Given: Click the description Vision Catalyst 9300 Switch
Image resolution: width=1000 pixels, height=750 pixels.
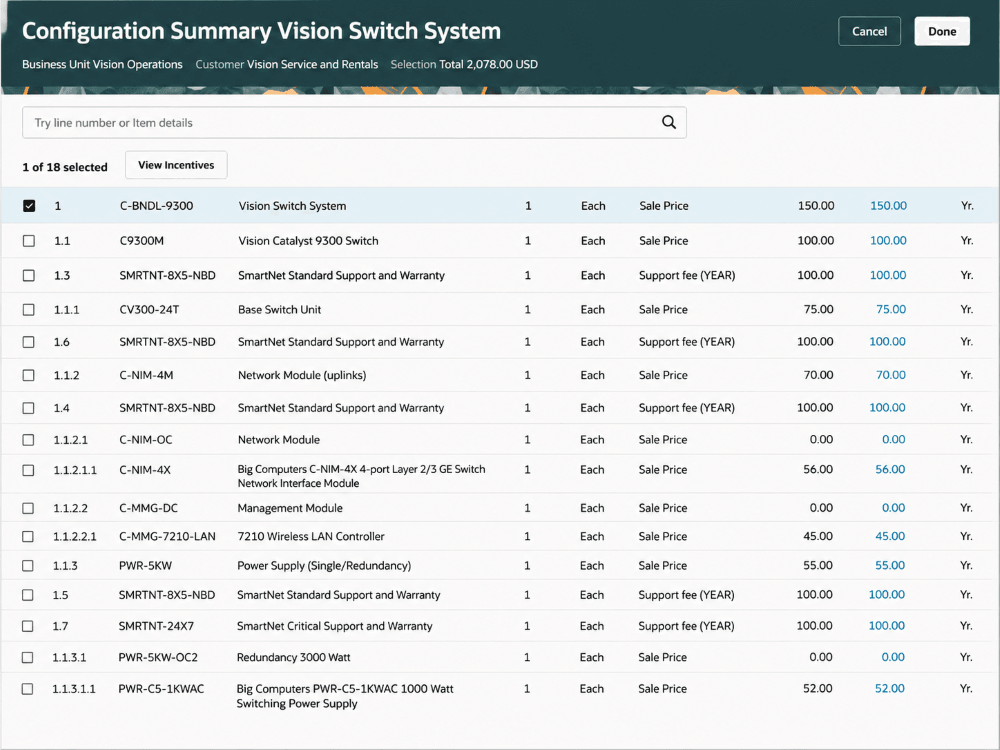Looking at the screenshot, I should click(x=308, y=240).
